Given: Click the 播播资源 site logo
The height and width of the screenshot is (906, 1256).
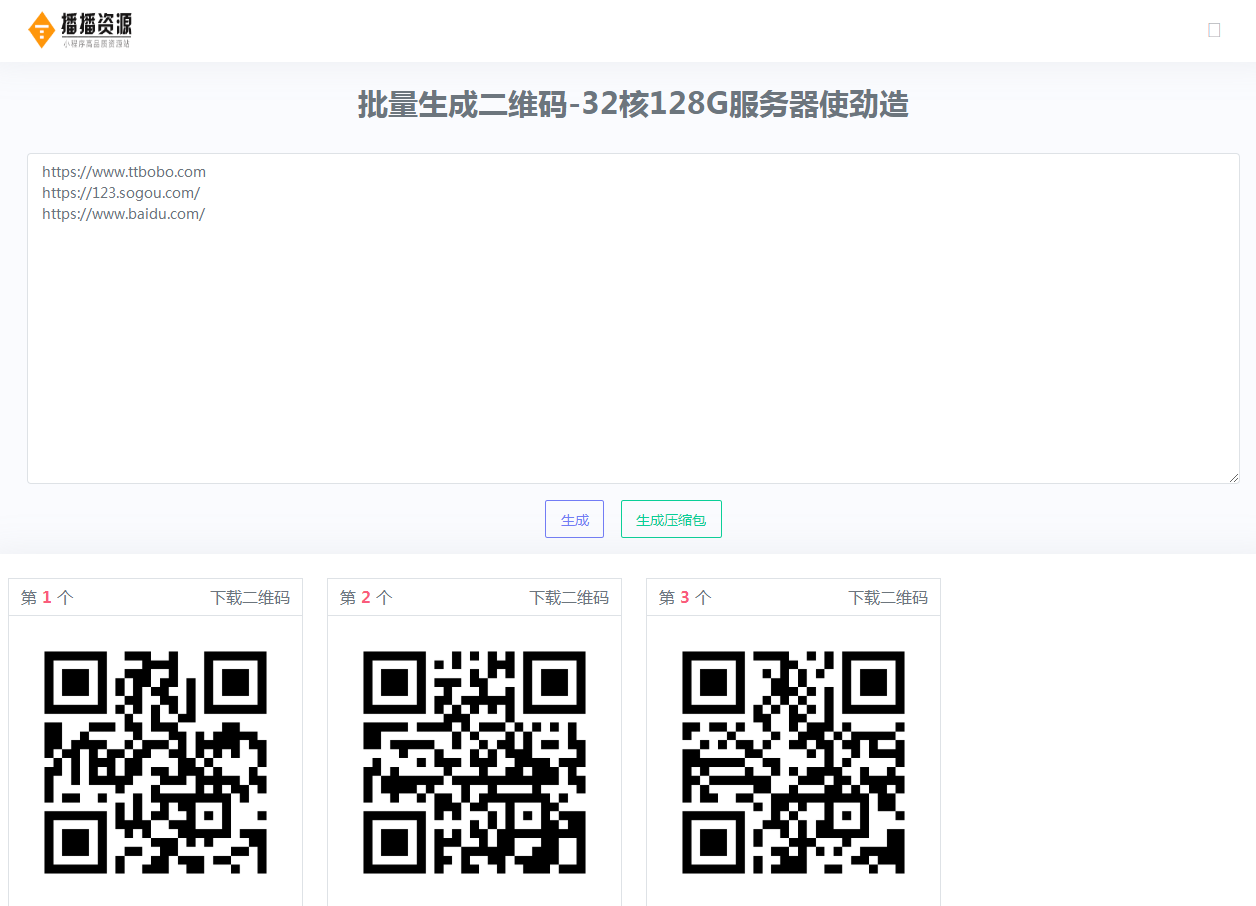Looking at the screenshot, I should pyautogui.click(x=80, y=30).
